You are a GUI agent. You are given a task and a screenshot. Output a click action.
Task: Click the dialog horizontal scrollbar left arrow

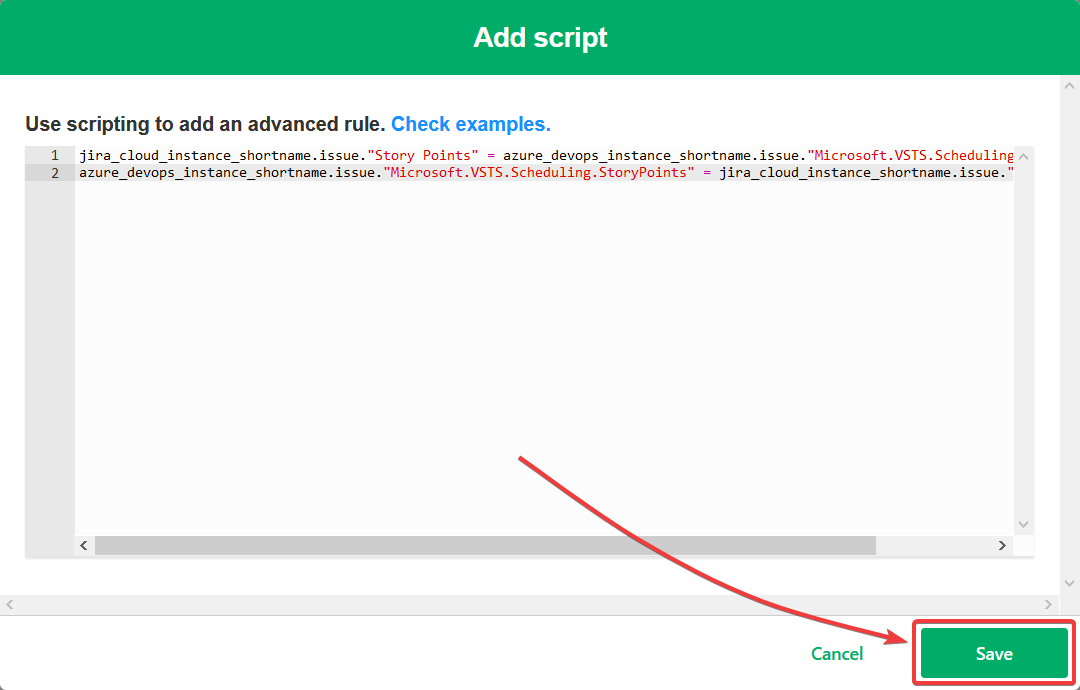point(10,605)
